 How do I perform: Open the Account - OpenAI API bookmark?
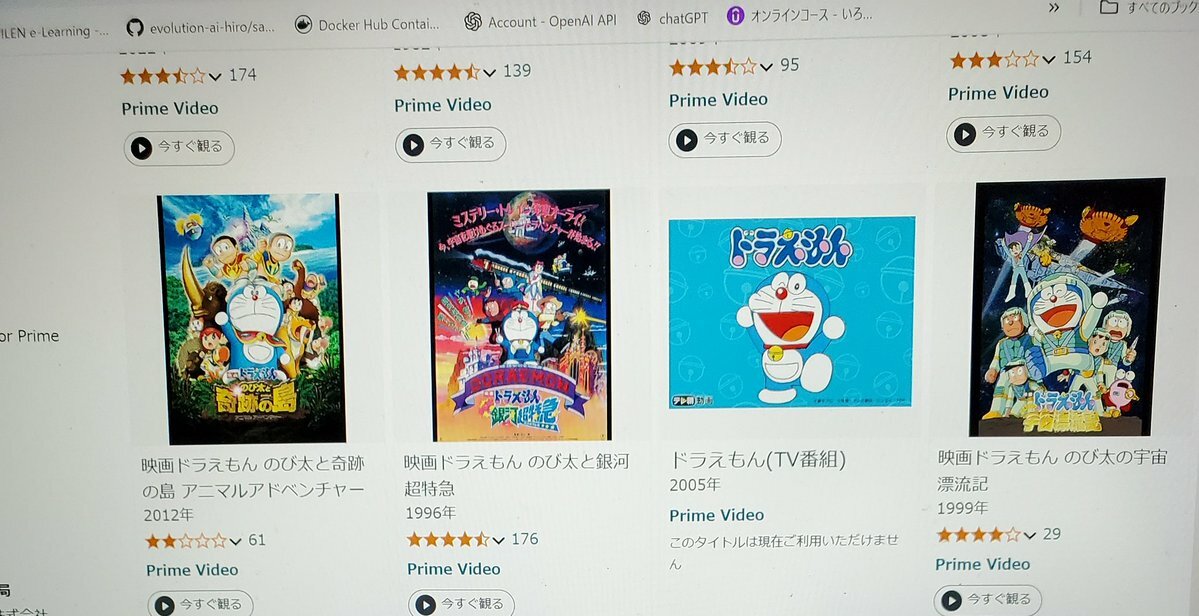point(540,21)
